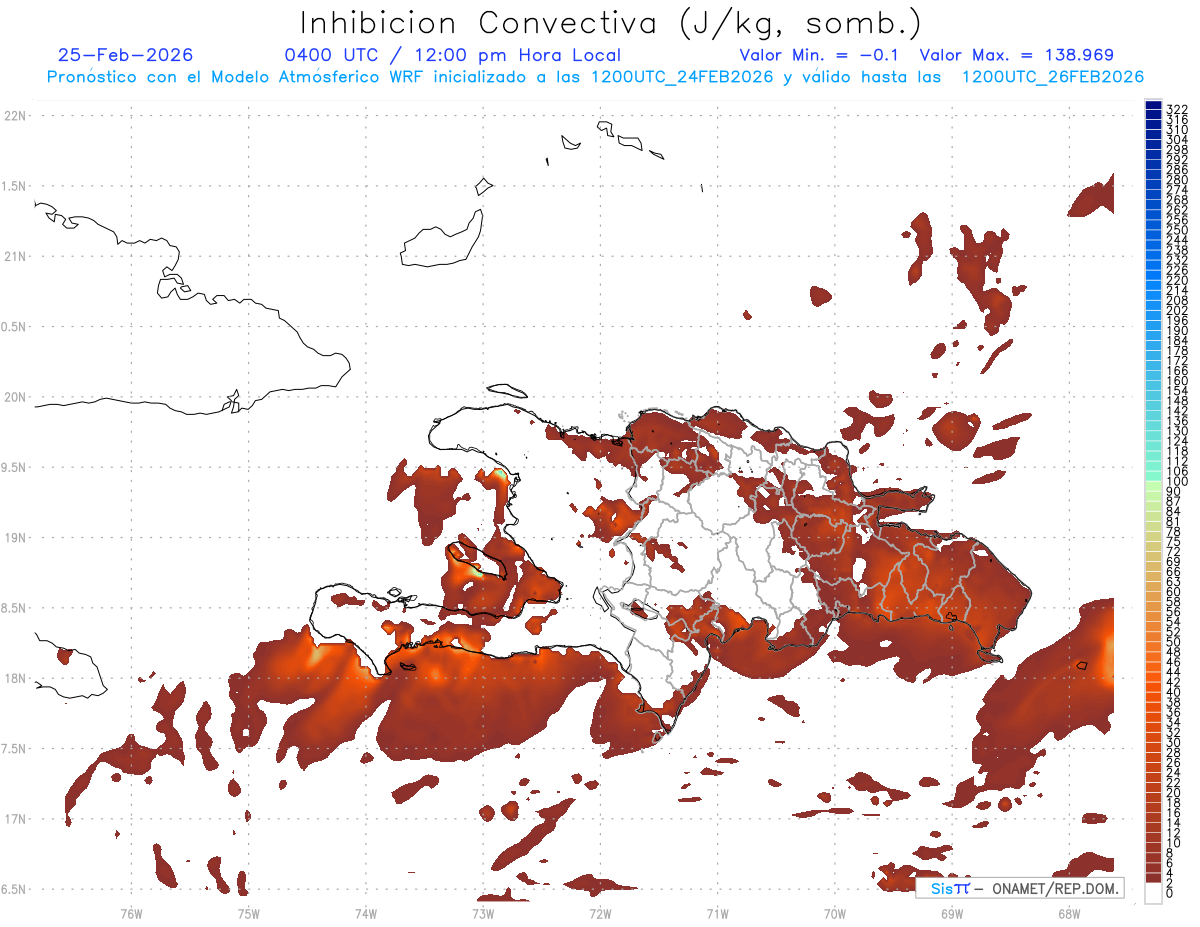Click the "72W" longitude label
Screen dimensions: 1200x927
(x=600, y=913)
